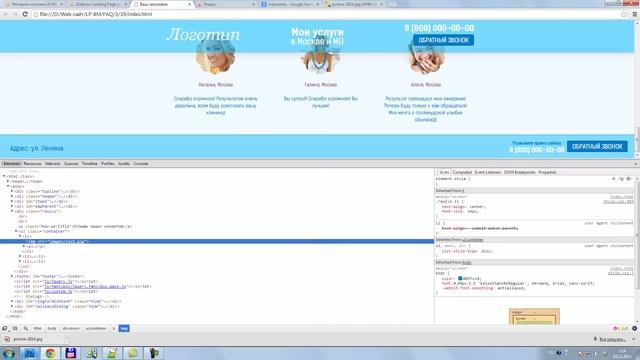640x360 pixels.
Task: Open download item picture-2014.jpg dropdown arrow
Action: coord(67,339)
